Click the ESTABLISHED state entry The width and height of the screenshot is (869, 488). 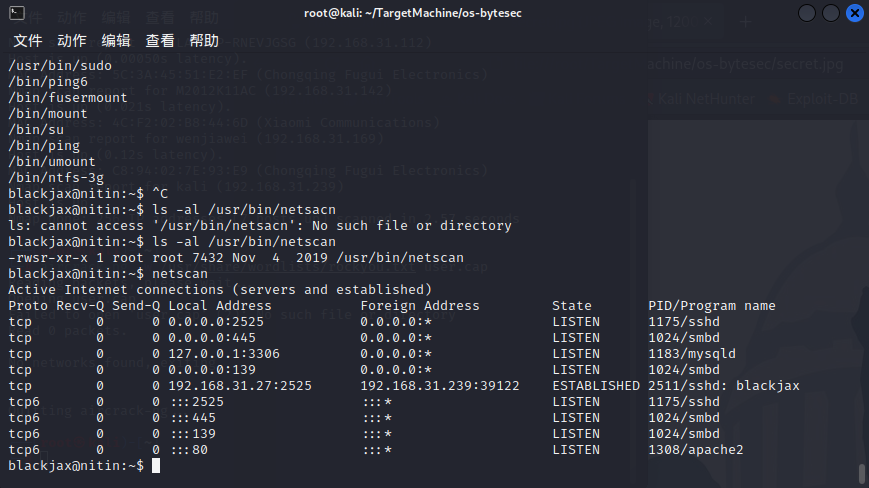596,386
